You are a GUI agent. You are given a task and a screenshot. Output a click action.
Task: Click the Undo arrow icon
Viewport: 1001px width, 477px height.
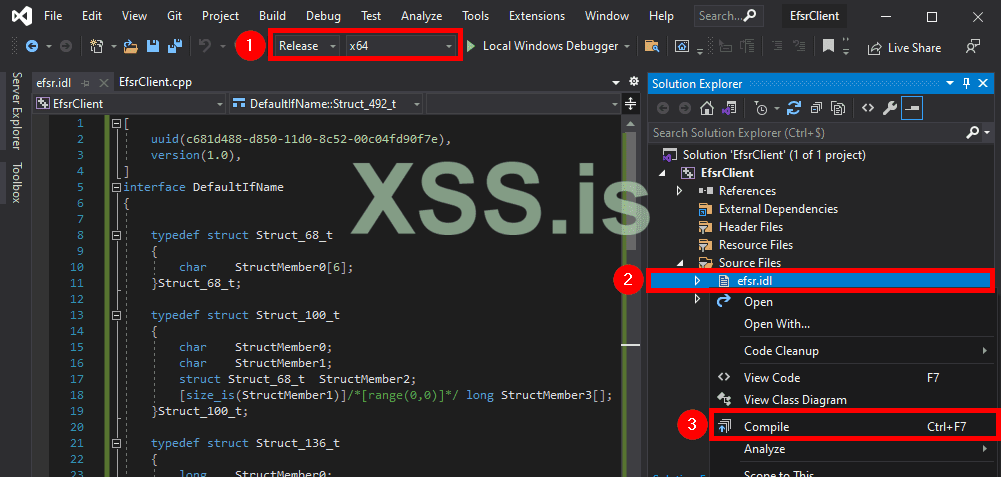coord(205,46)
